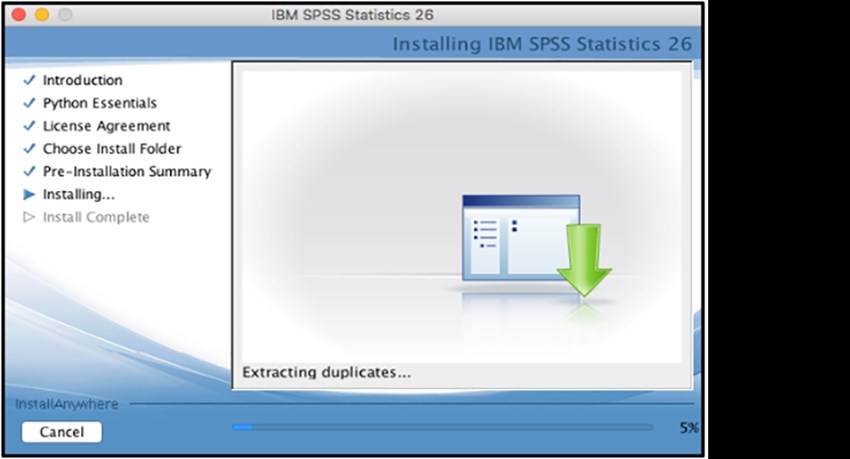This screenshot has height=459, width=850.
Task: Click the InstallAnywhere label
Action: click(x=67, y=404)
